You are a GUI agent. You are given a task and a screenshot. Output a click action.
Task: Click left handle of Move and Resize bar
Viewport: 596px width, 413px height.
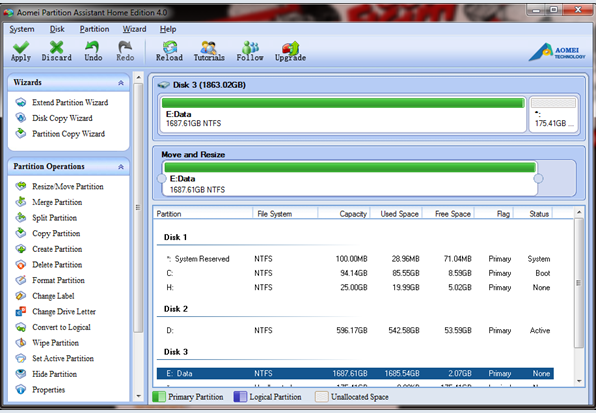(x=162, y=178)
